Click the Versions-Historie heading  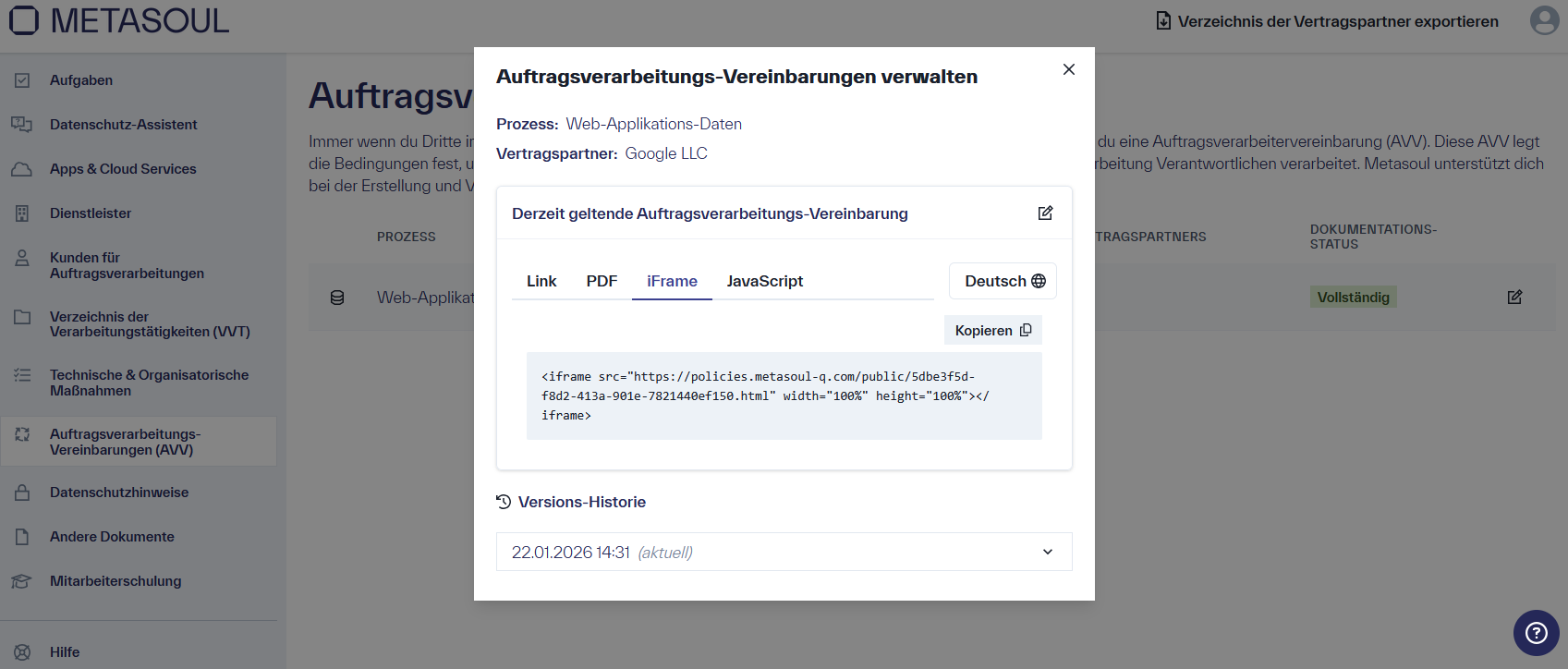tap(582, 502)
